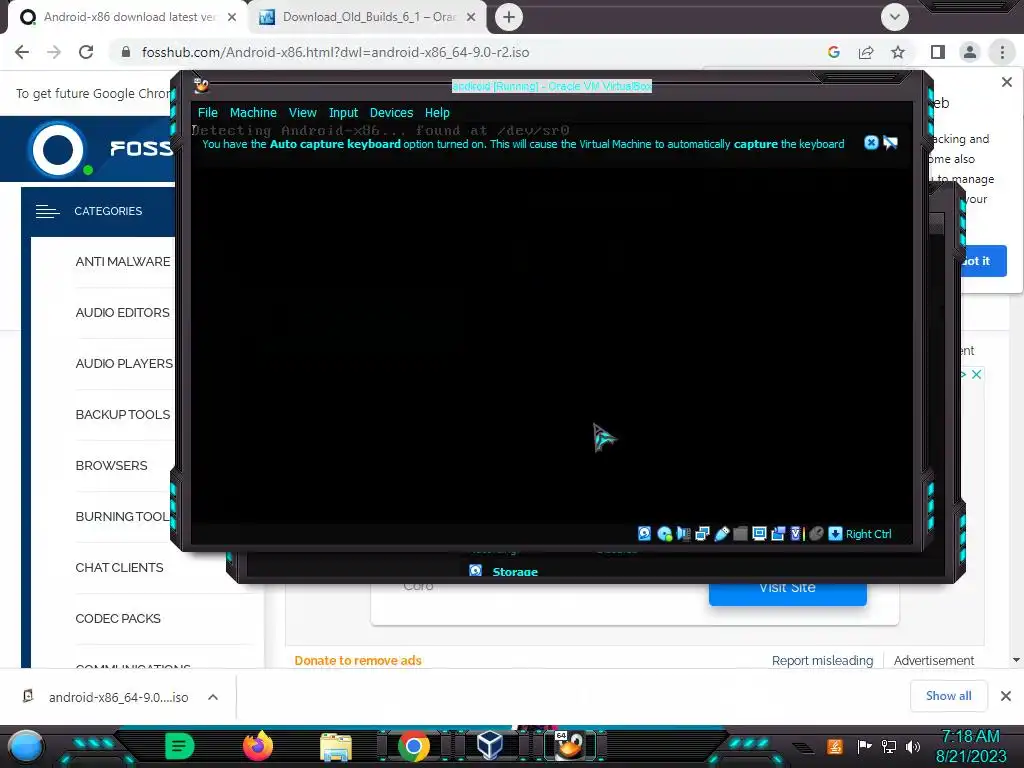Open the android-x86_64-9.0 iso download options arrow
Image resolution: width=1024 pixels, height=768 pixels.
pyautogui.click(x=213, y=697)
